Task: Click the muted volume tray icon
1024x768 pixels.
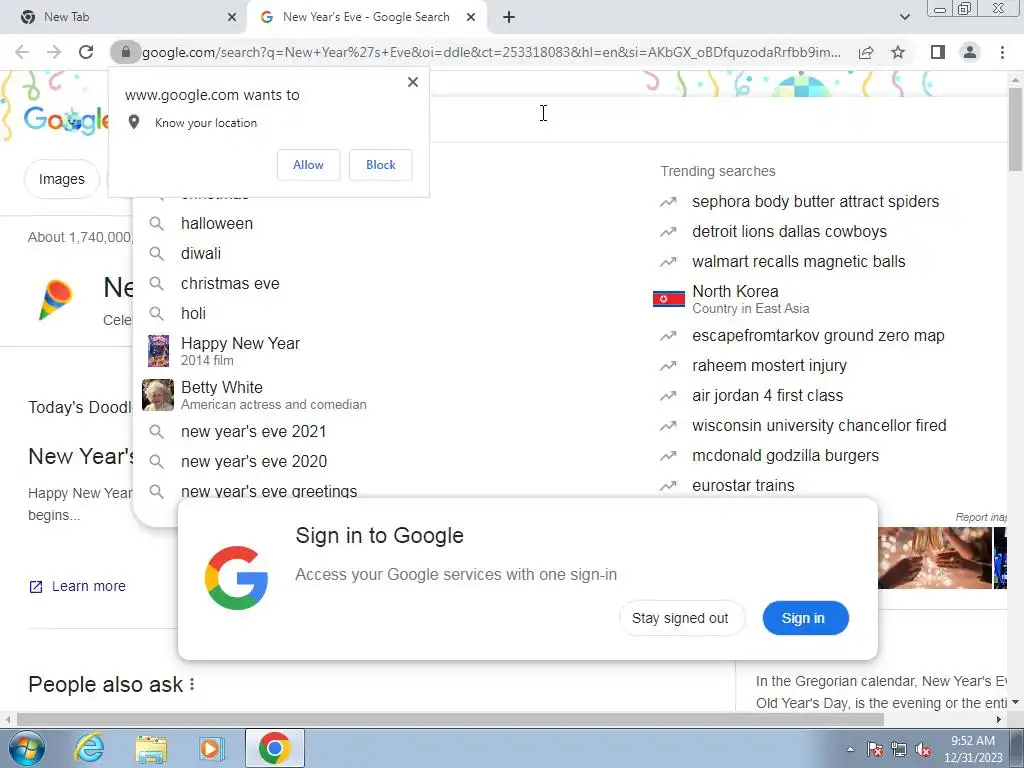Action: coord(923,750)
